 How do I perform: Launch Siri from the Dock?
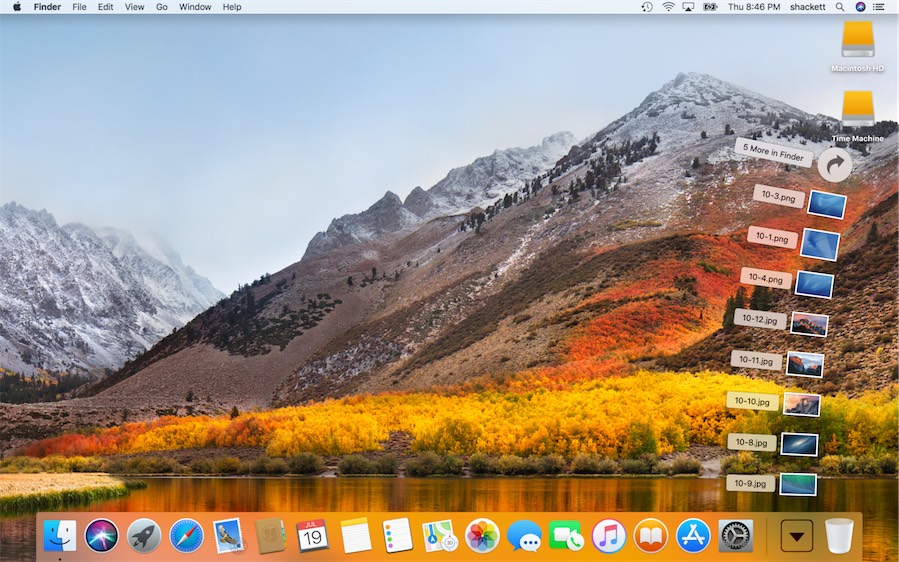pos(101,536)
